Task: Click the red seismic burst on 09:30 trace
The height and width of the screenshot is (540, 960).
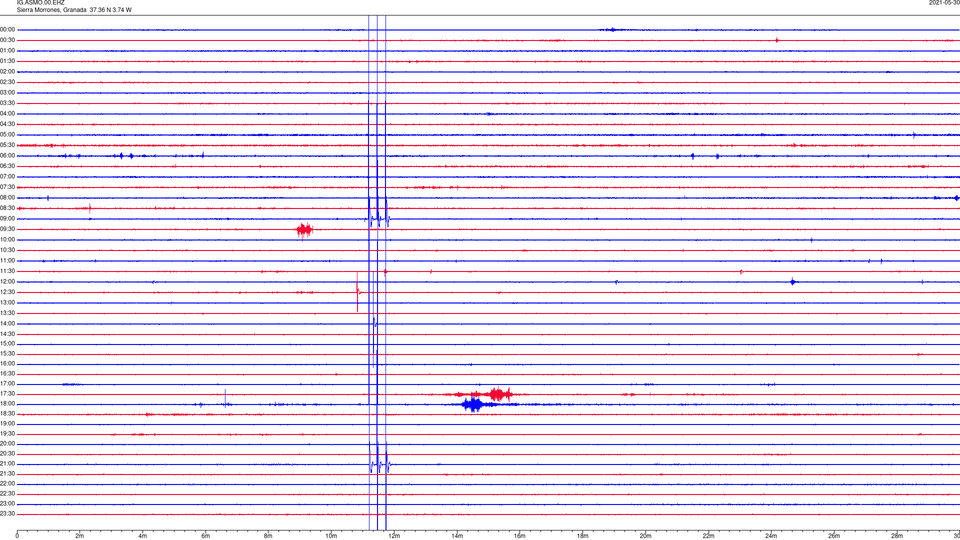Action: (x=305, y=230)
